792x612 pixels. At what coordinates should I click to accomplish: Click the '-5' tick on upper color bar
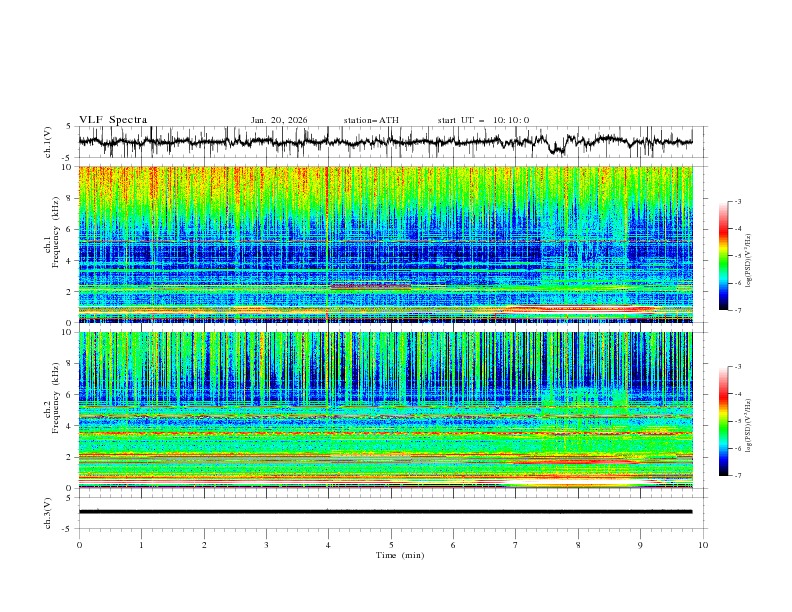click(x=737, y=256)
